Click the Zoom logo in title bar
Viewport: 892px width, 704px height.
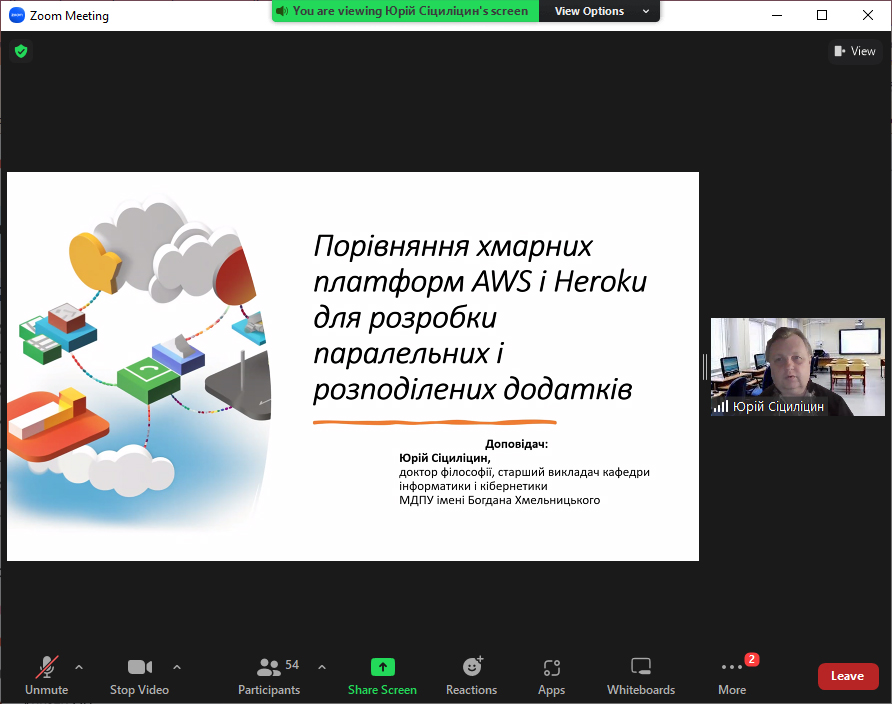(16, 15)
